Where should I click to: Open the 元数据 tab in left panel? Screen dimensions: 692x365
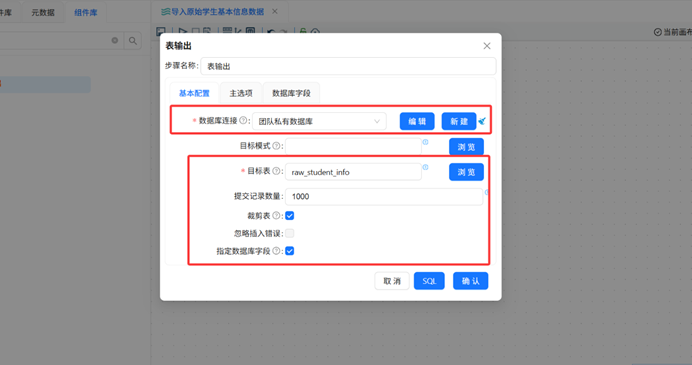coord(43,12)
